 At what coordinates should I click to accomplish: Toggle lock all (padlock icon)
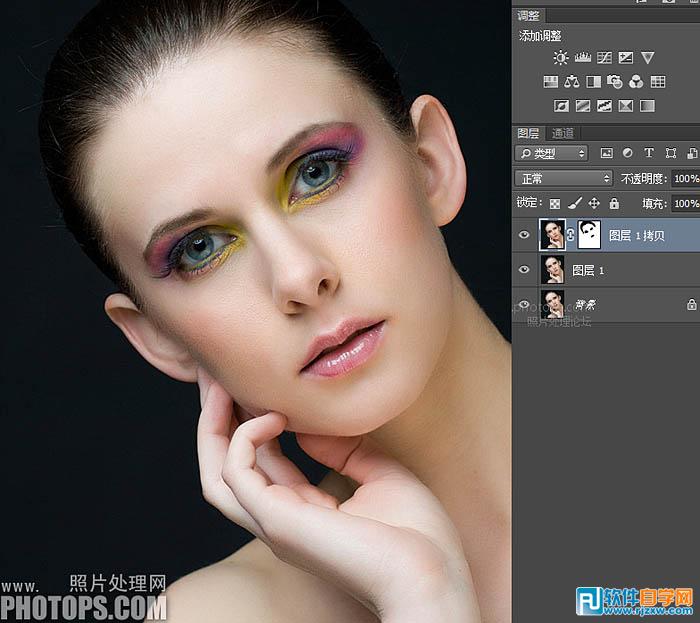pos(614,204)
